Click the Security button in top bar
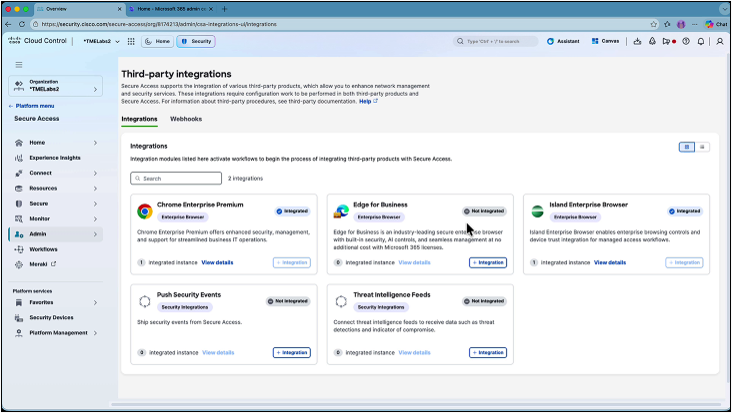732x413 pixels. (x=196, y=42)
